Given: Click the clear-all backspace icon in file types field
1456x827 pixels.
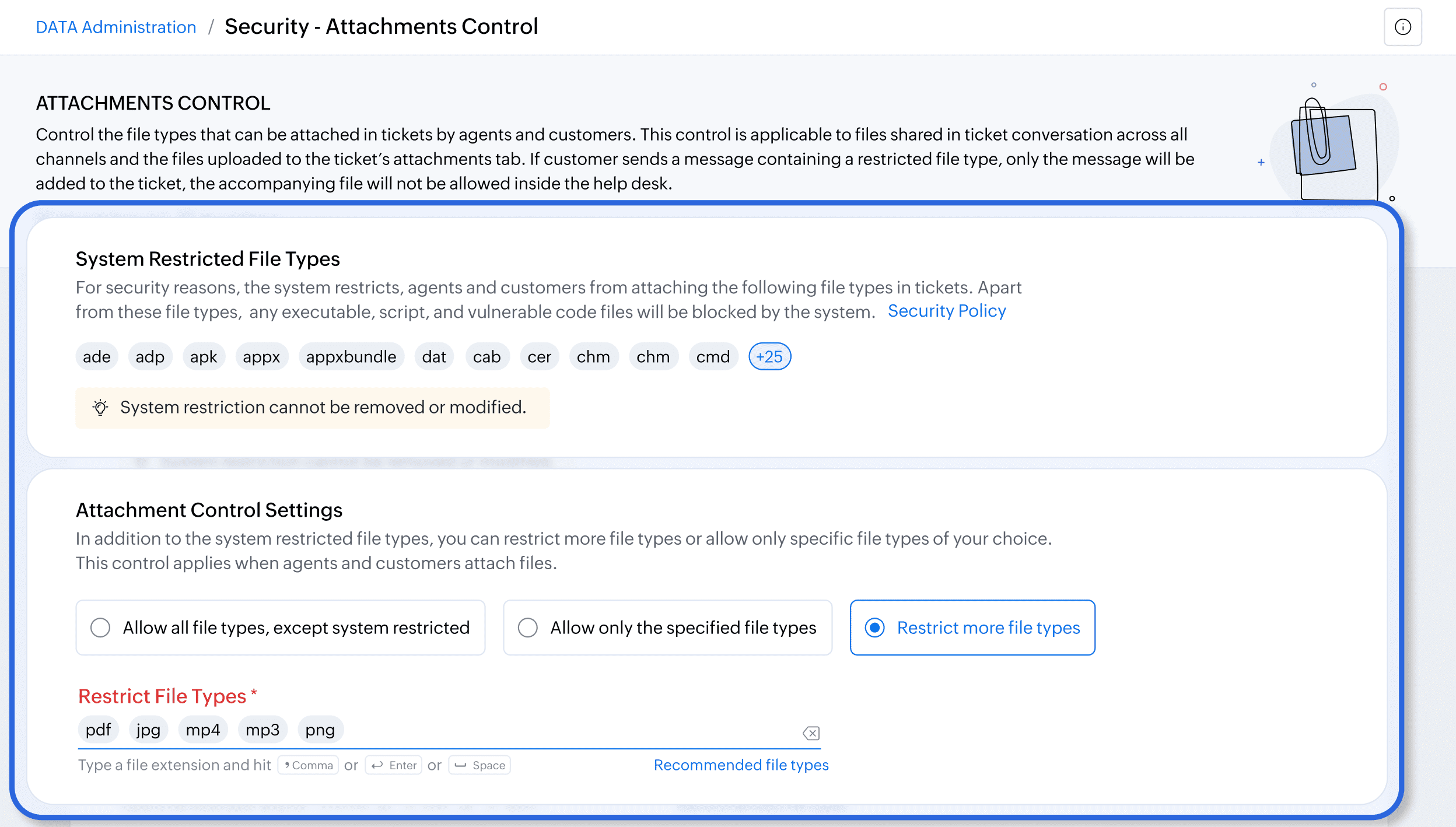Looking at the screenshot, I should pos(811,733).
